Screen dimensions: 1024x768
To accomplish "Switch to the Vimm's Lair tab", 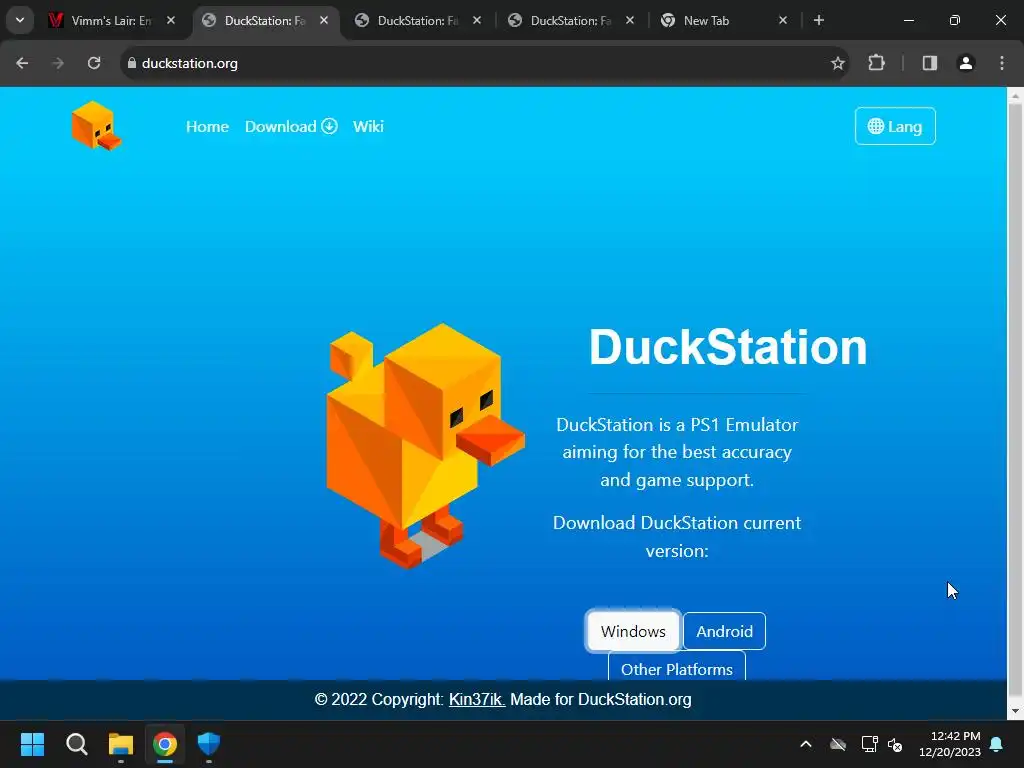I will [x=101, y=21].
